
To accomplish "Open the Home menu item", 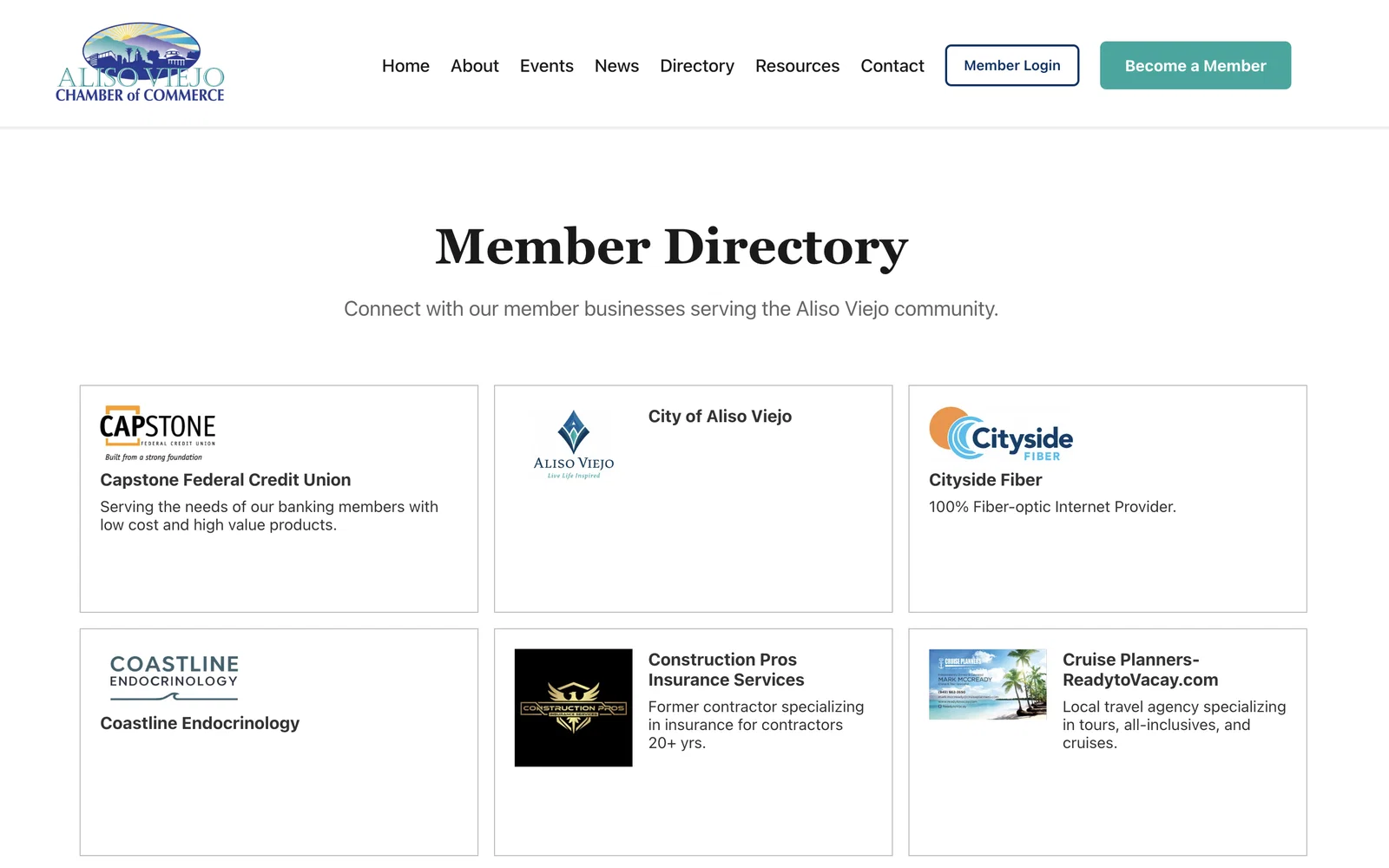I will tap(405, 66).
